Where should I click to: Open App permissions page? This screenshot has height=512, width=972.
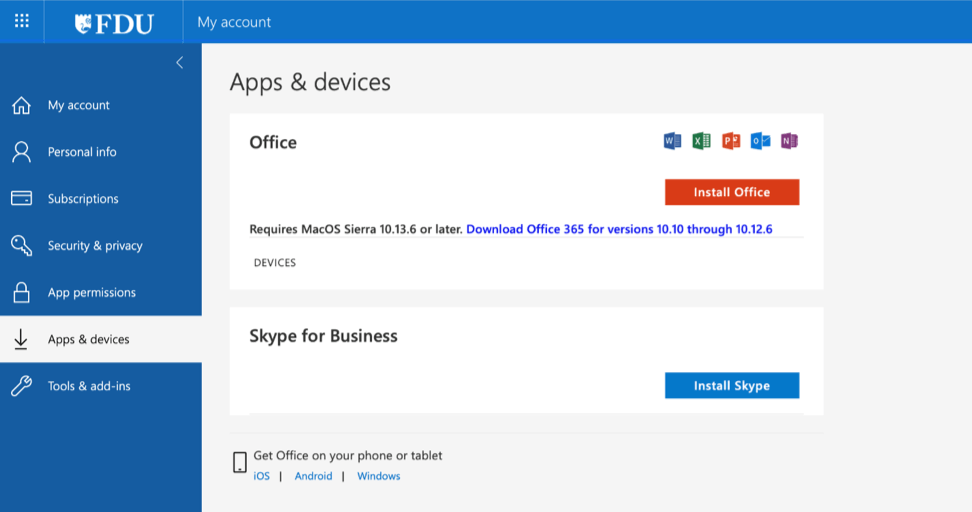[x=91, y=293]
